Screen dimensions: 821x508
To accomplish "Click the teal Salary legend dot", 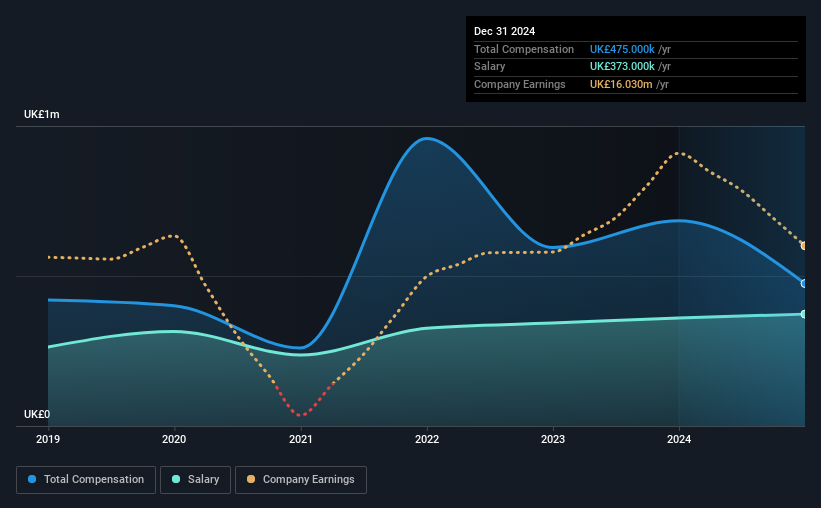I will (x=176, y=479).
